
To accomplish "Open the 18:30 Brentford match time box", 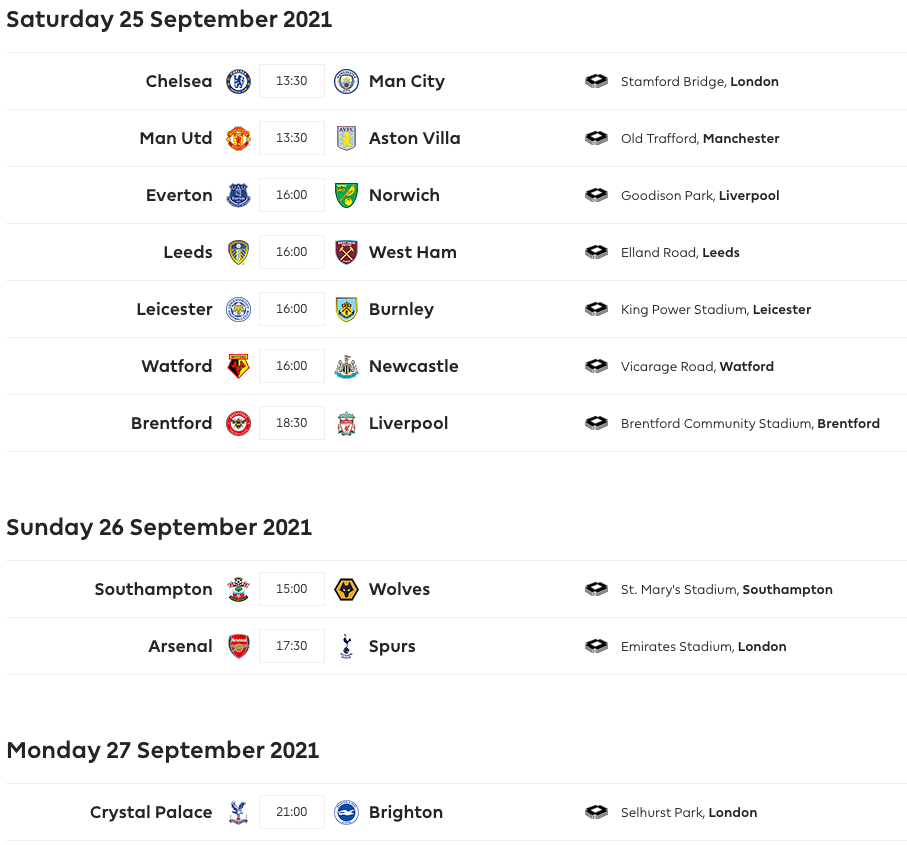I will coord(292,423).
